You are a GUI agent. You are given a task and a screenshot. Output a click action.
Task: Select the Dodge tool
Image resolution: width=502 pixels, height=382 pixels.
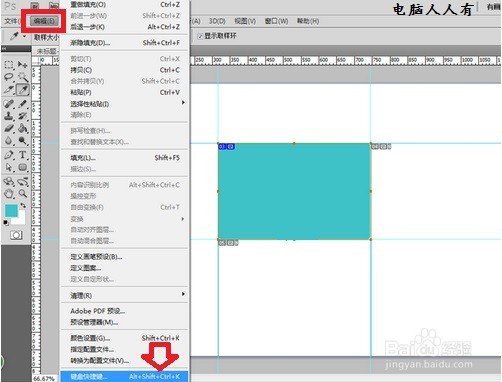[23, 141]
